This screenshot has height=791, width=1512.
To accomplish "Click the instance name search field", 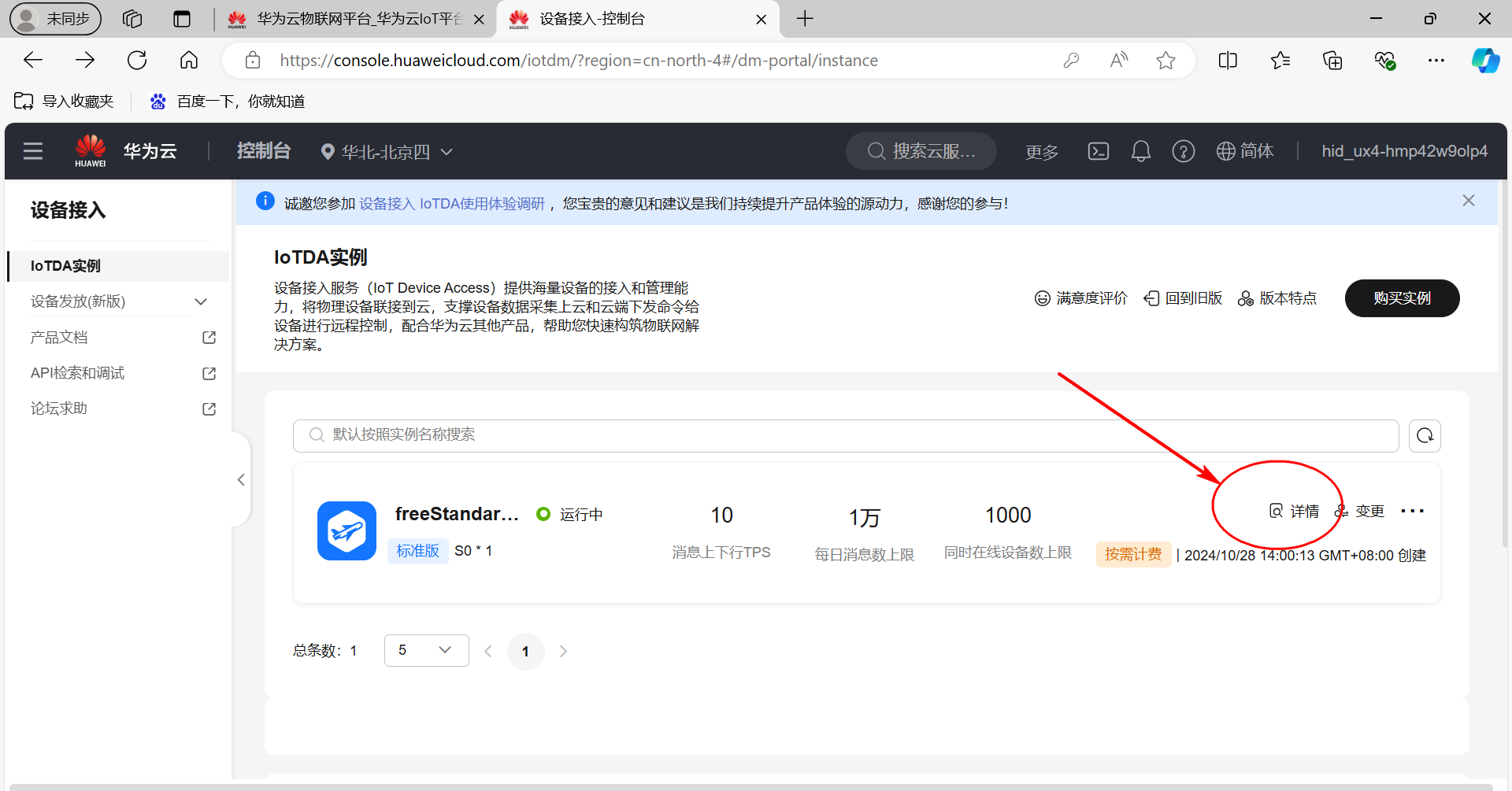I will tap(846, 435).
